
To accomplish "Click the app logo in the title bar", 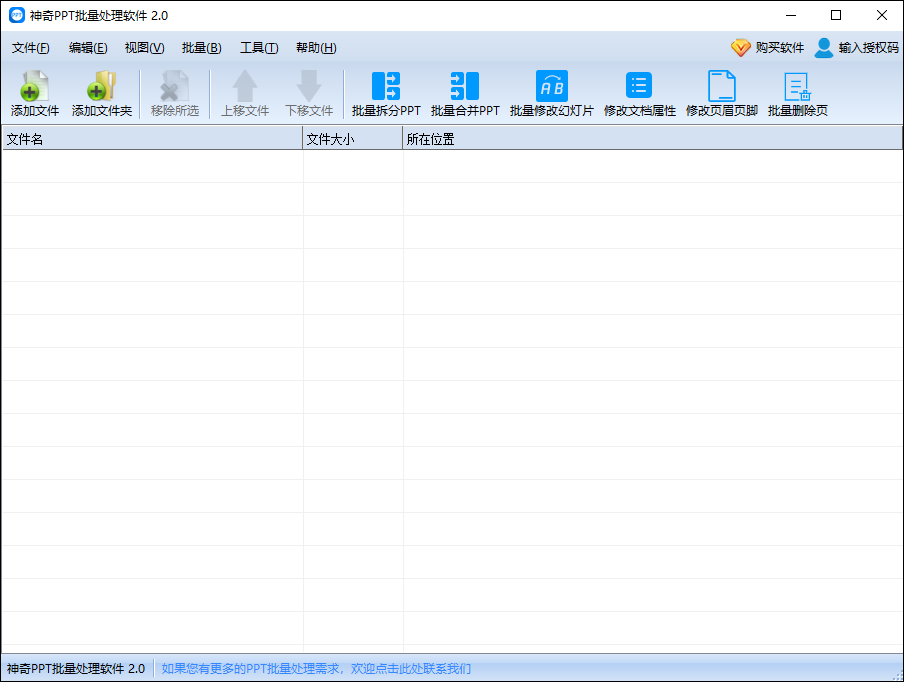I will click(17, 15).
